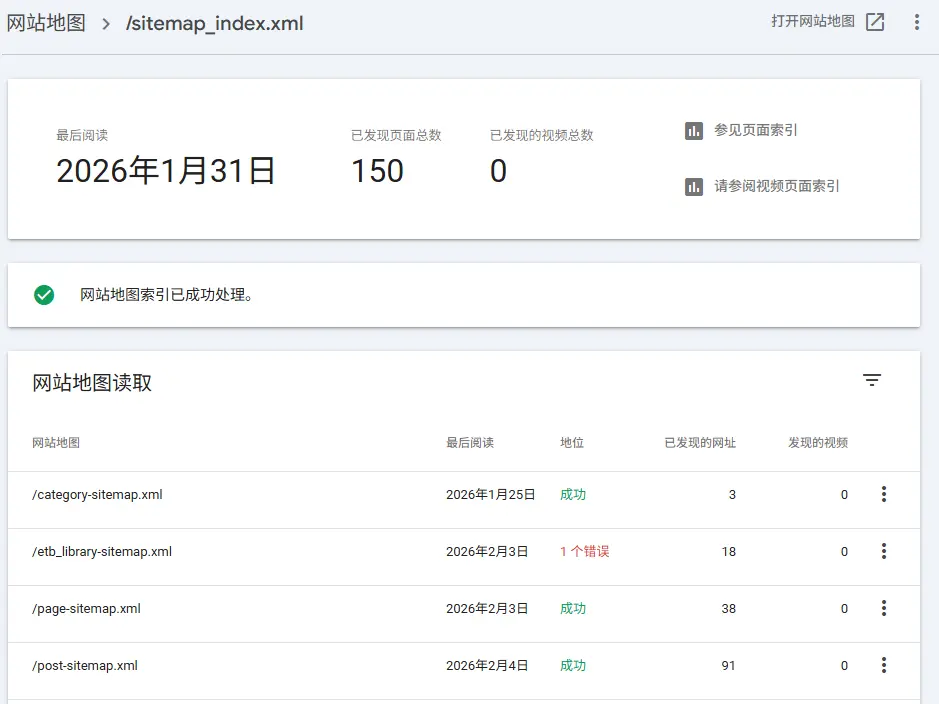Open the top-right three-dot overflow menu
Viewport: 939px width, 704px height.
(x=917, y=22)
